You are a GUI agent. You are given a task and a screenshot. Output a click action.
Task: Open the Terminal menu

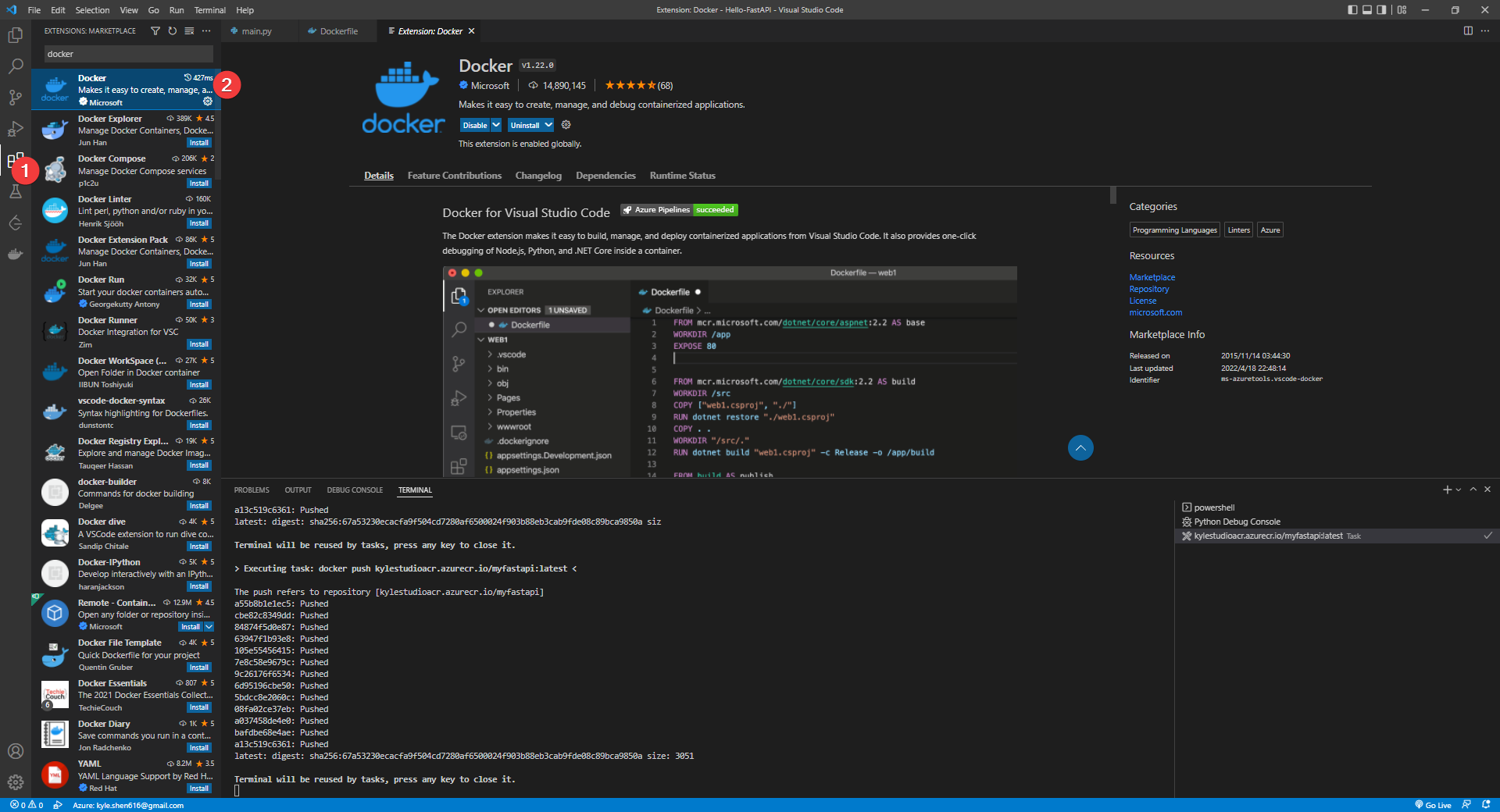(x=209, y=10)
